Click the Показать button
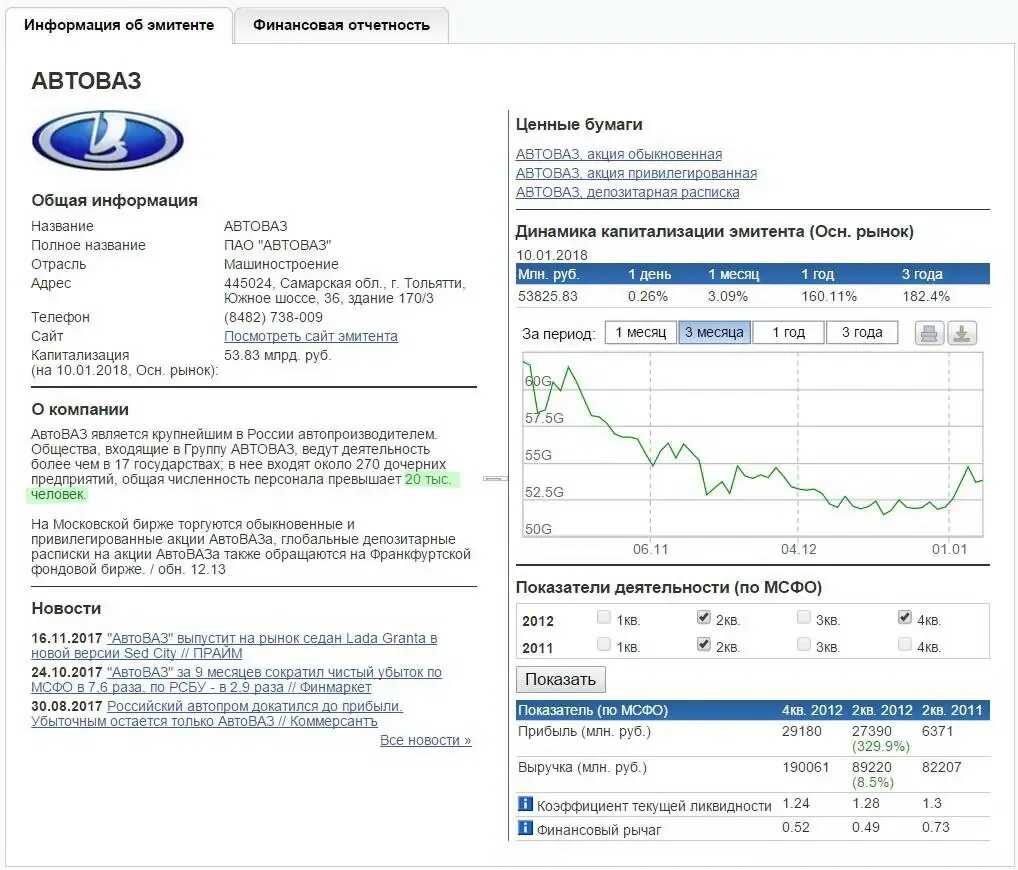 pos(561,680)
